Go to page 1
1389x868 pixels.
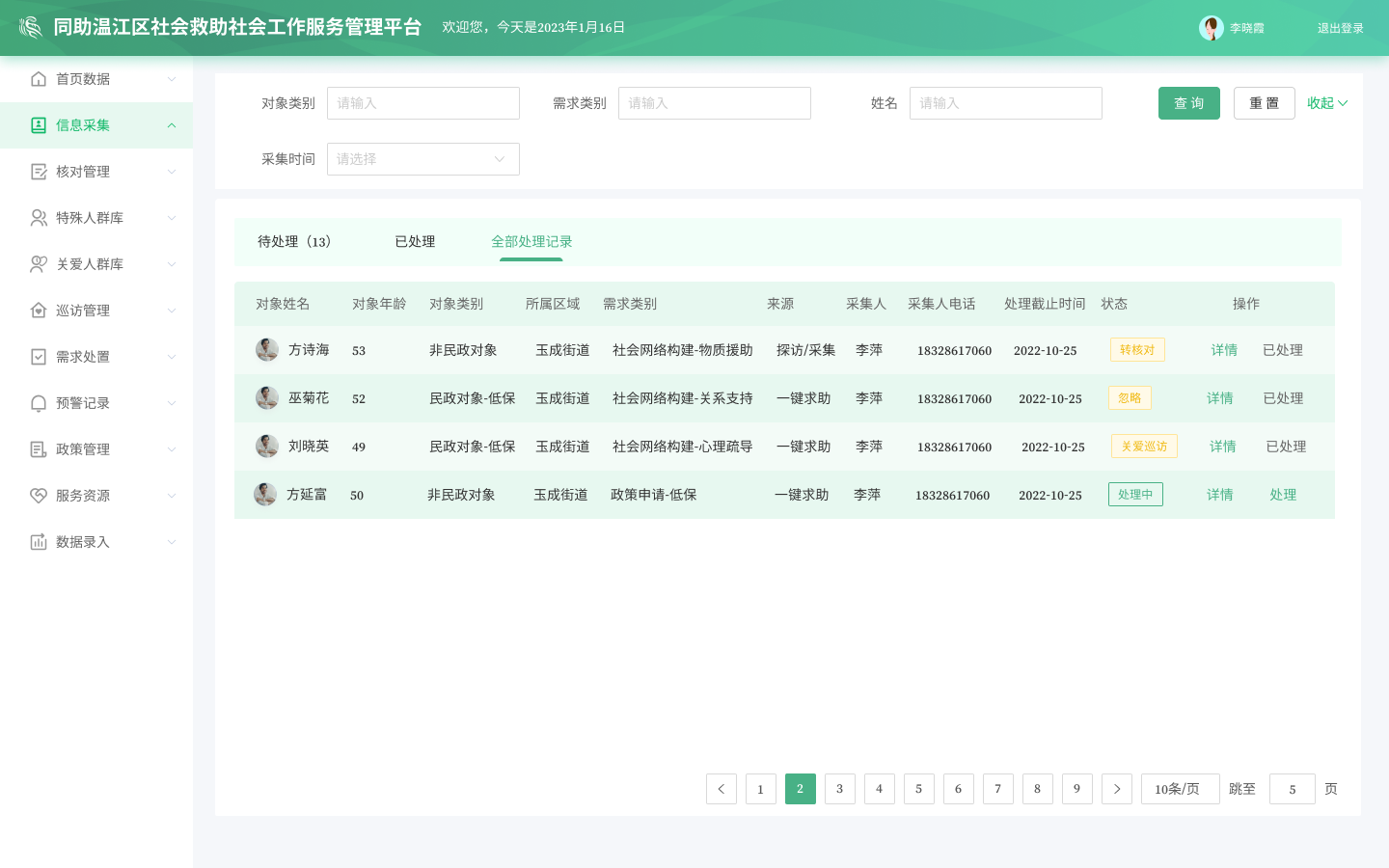coord(761,789)
